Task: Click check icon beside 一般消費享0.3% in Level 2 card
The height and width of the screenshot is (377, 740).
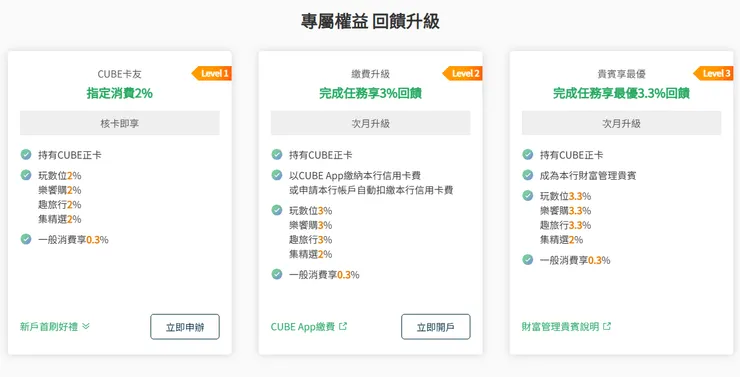Action: (x=277, y=274)
